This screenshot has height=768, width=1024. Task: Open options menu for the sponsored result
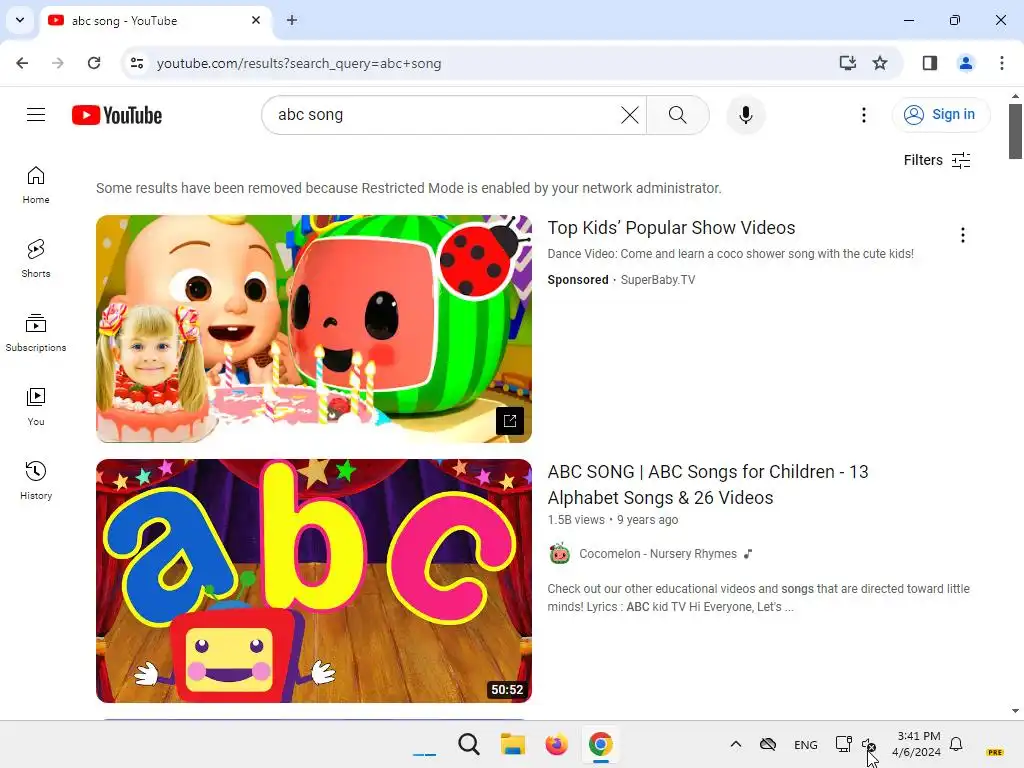click(x=962, y=235)
